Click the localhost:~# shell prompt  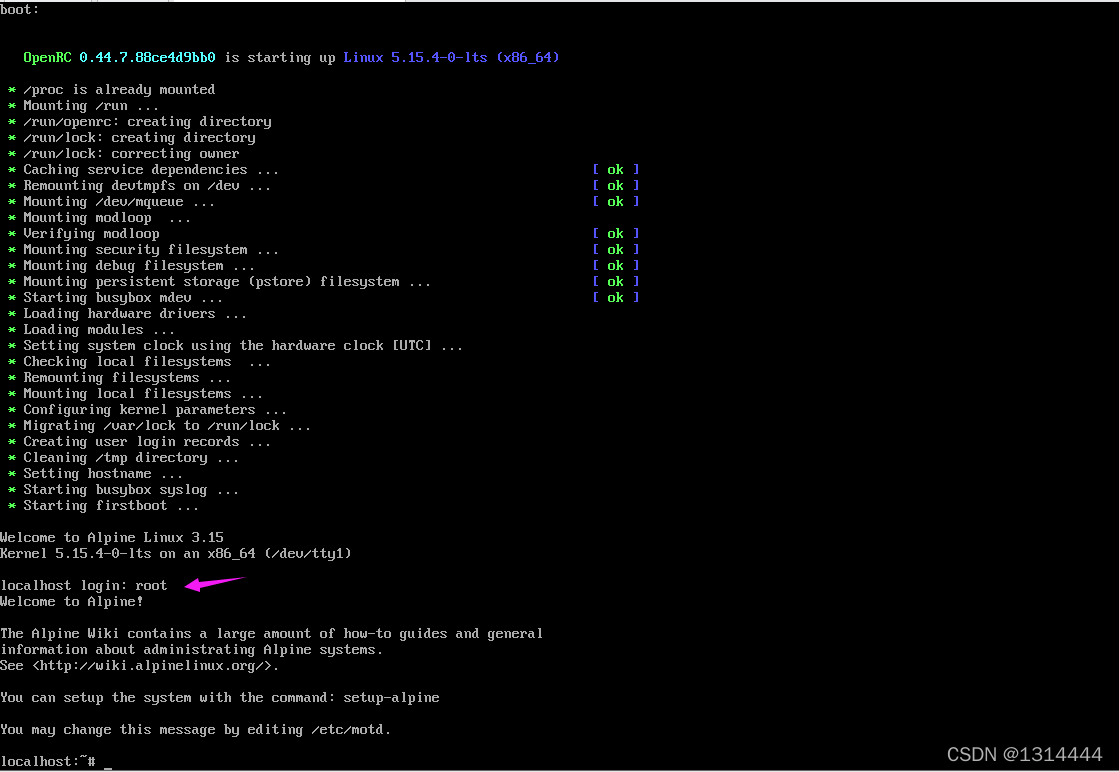pos(48,761)
